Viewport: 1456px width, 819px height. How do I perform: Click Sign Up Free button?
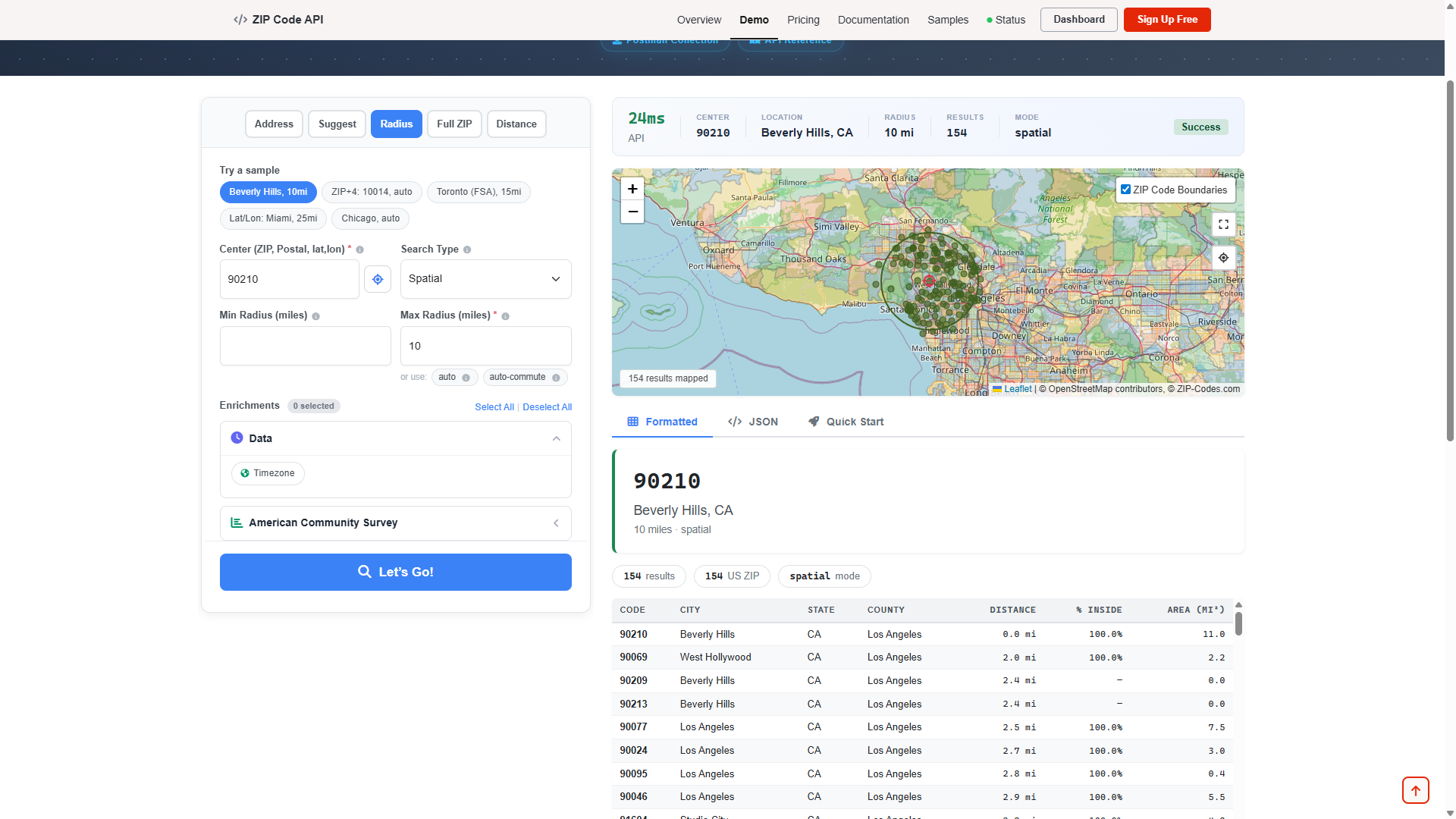click(x=1167, y=20)
